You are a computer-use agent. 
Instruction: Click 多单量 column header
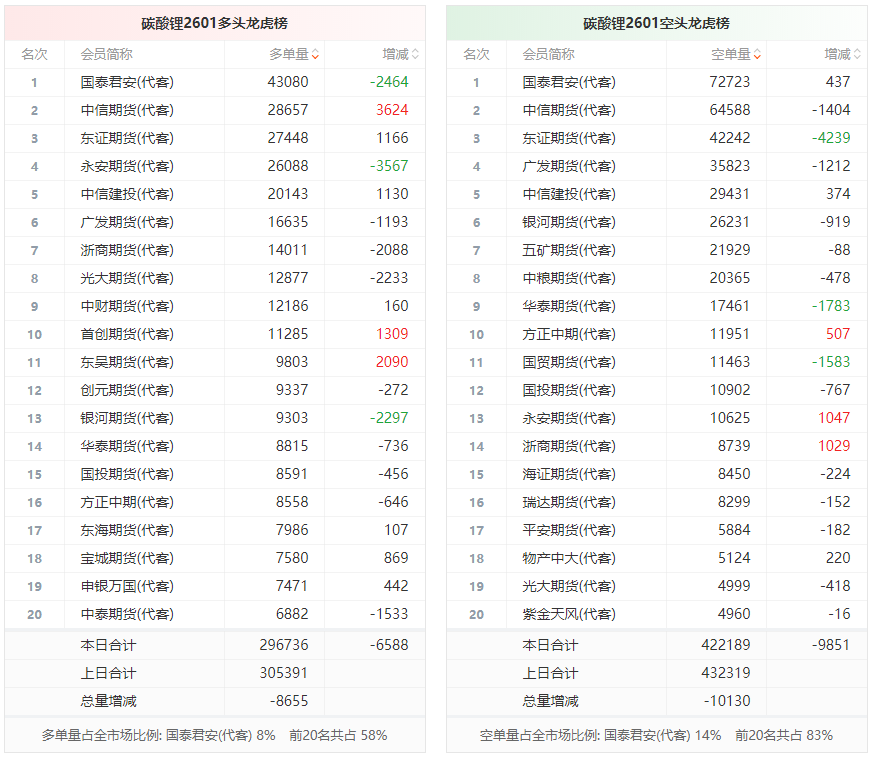[289, 55]
